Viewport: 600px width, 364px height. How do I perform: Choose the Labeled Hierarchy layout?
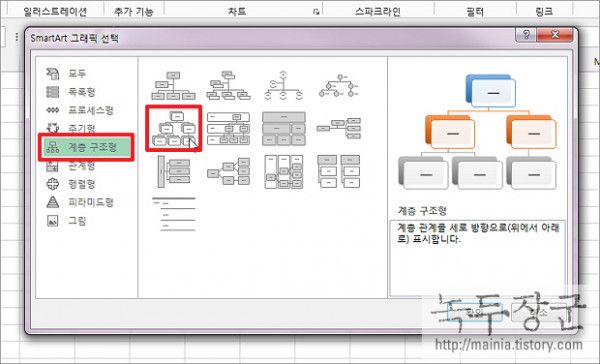click(228, 128)
